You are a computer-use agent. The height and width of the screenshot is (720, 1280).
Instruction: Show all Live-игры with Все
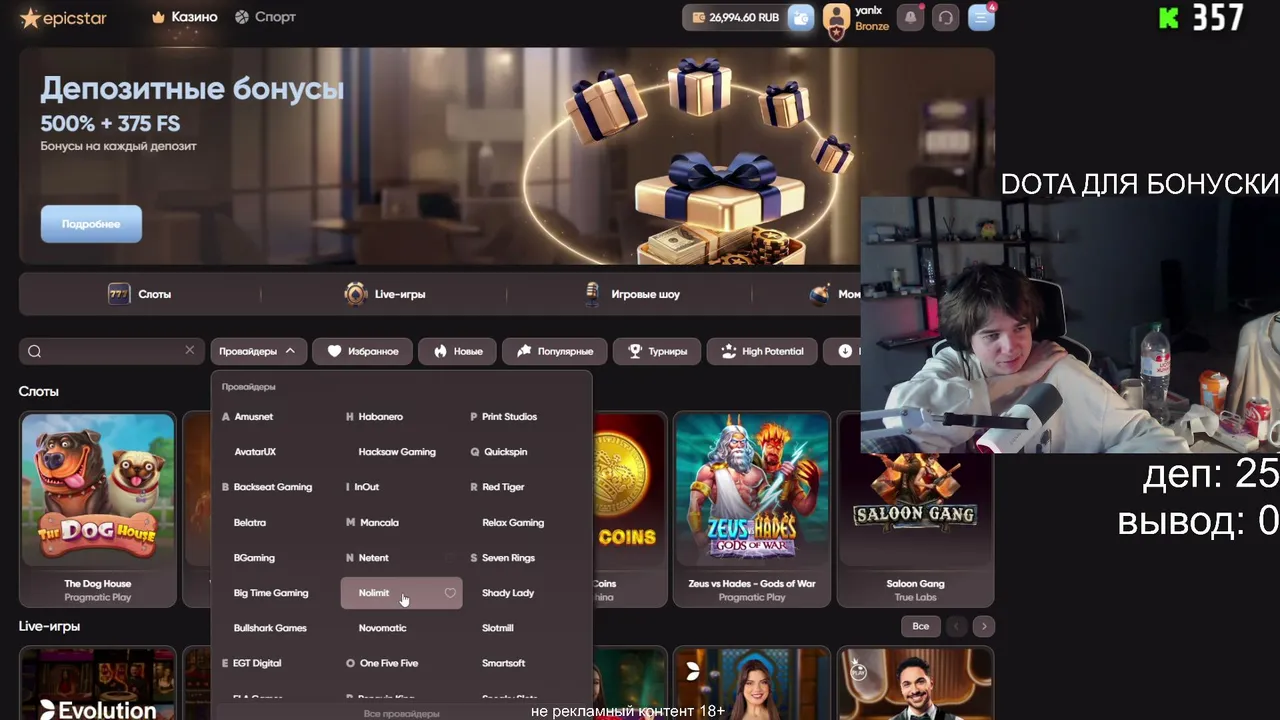(921, 626)
